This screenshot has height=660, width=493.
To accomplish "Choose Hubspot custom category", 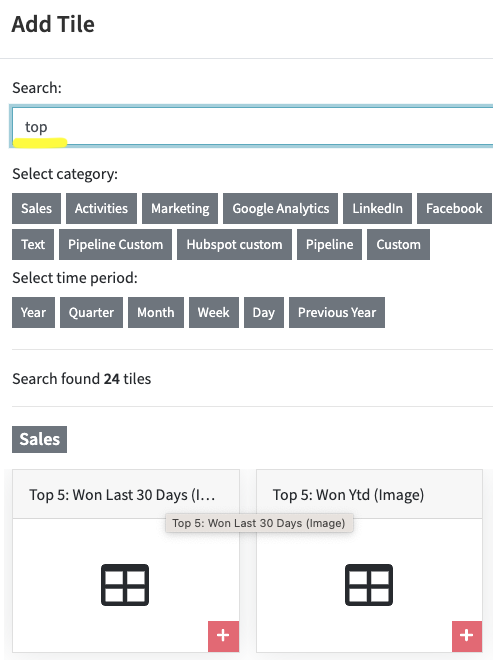I will pyautogui.click(x=234, y=245).
